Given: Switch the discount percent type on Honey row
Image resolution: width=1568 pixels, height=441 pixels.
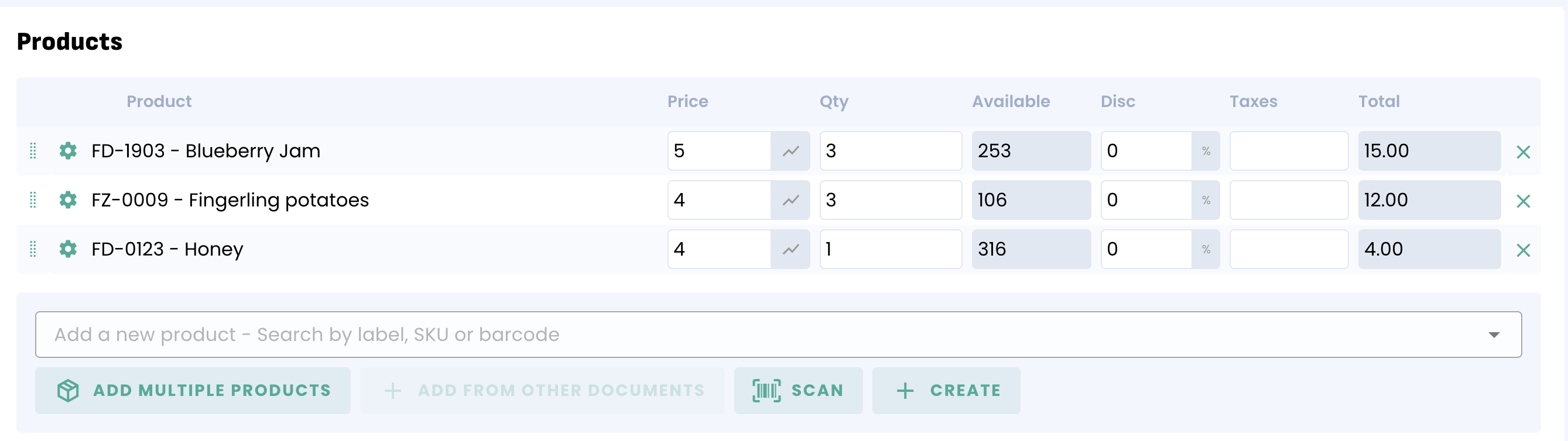Looking at the screenshot, I should [1206, 249].
